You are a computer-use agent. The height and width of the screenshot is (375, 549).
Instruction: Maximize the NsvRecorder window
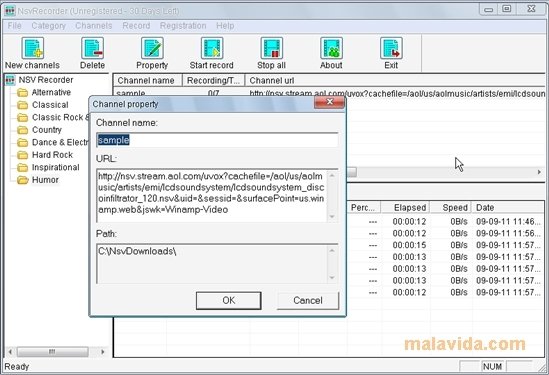[506, 9]
